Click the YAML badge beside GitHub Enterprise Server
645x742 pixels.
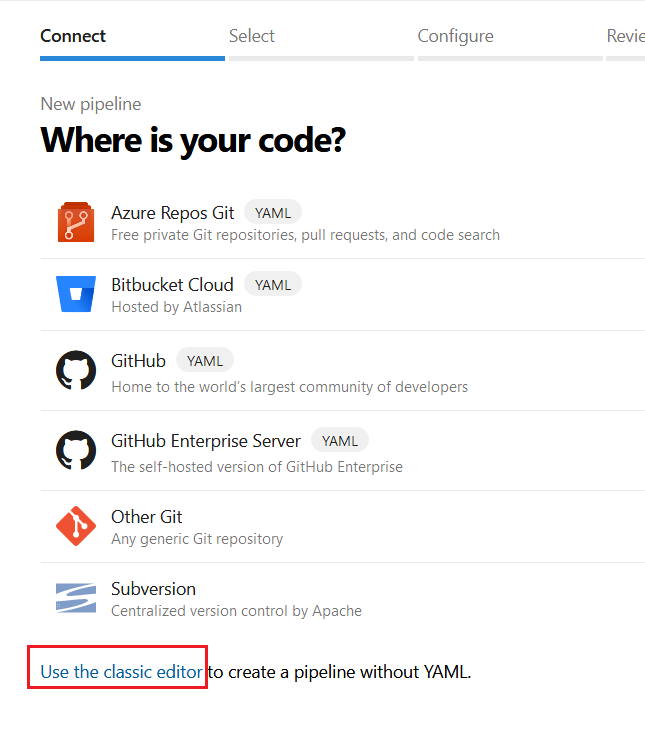tap(340, 441)
